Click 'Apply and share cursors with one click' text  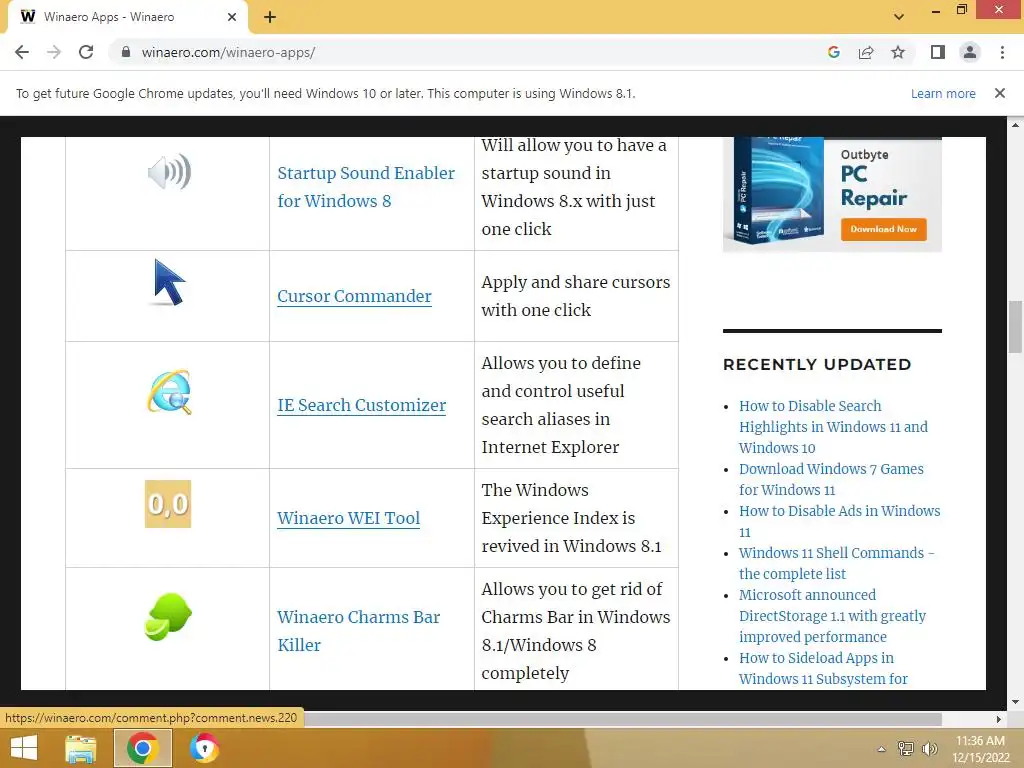575,296
